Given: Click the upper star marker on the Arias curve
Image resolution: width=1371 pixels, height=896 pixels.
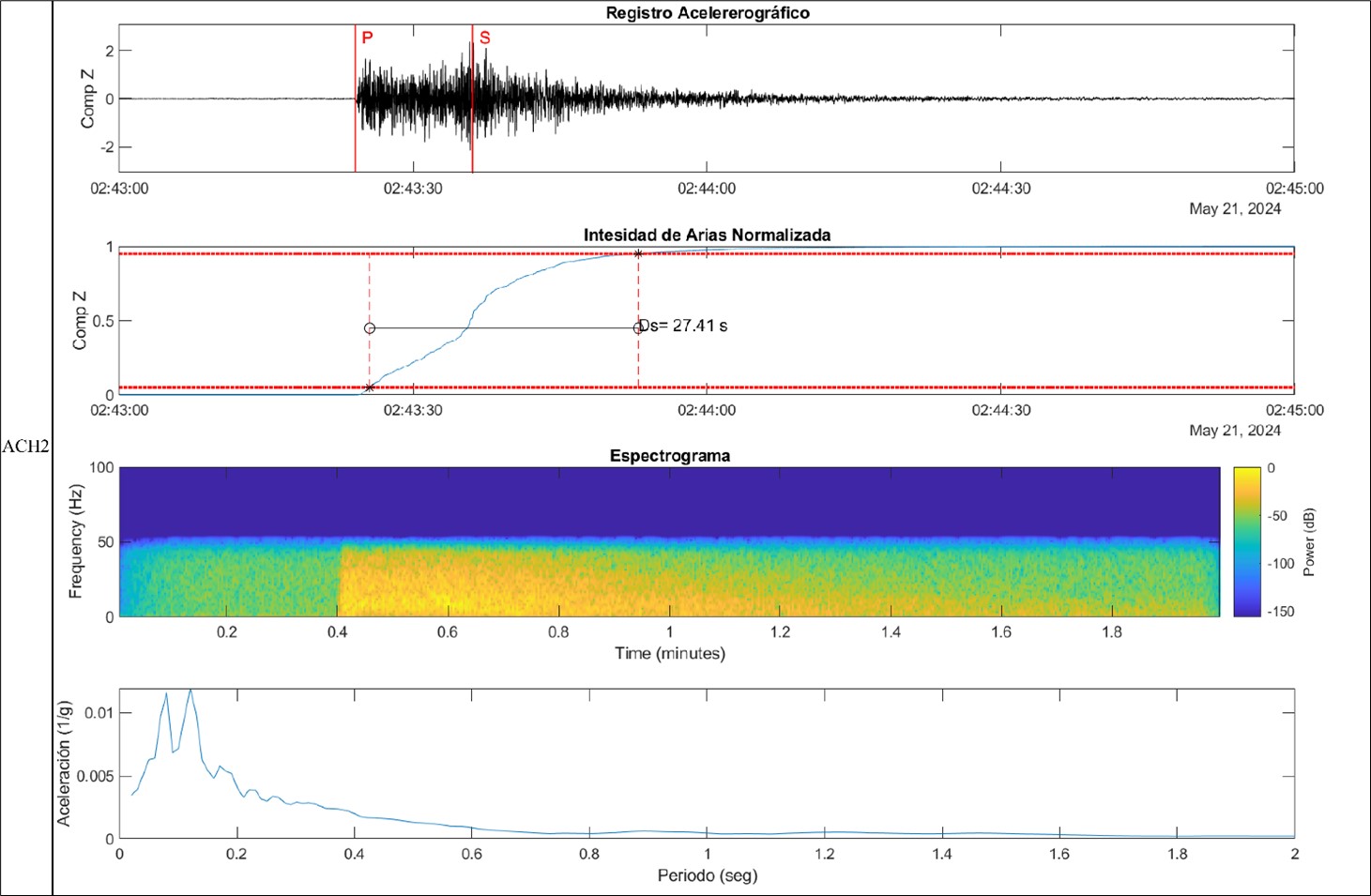Looking at the screenshot, I should point(638,253).
